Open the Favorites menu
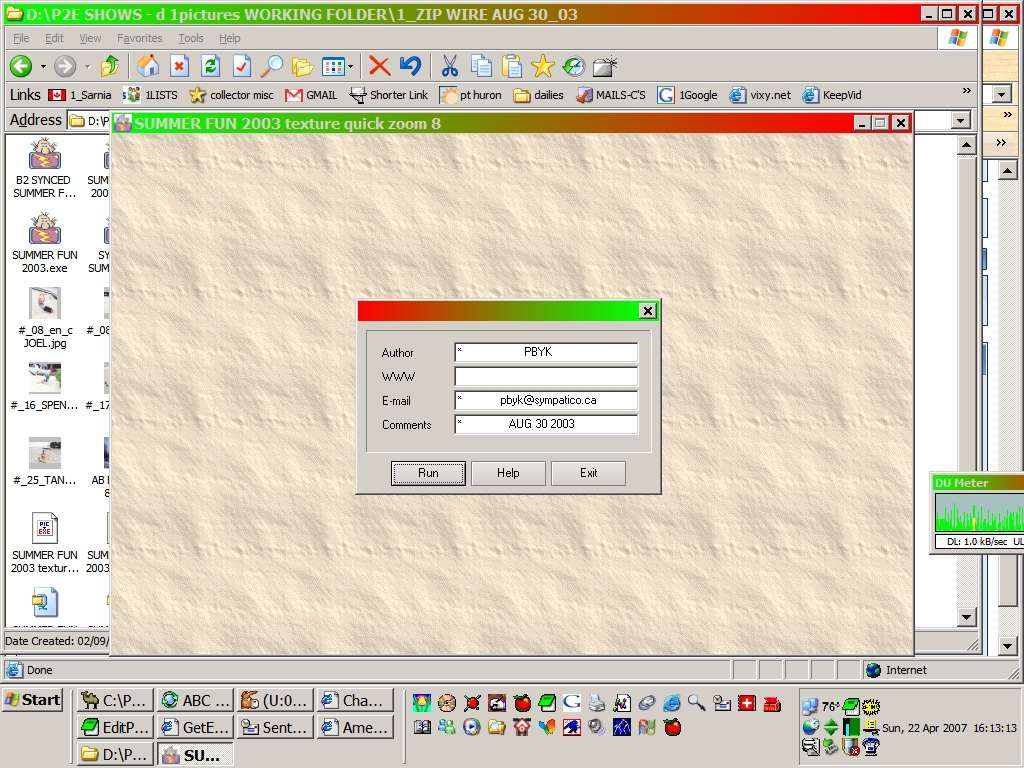 pyautogui.click(x=139, y=38)
